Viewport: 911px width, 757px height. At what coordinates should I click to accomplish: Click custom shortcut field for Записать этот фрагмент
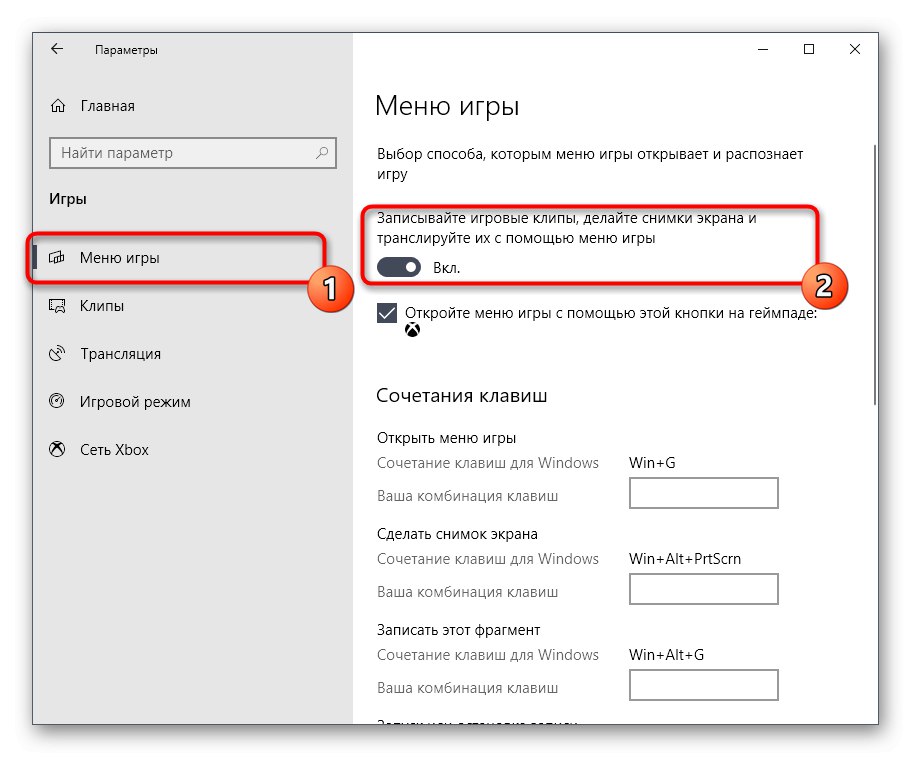pyautogui.click(x=703, y=685)
